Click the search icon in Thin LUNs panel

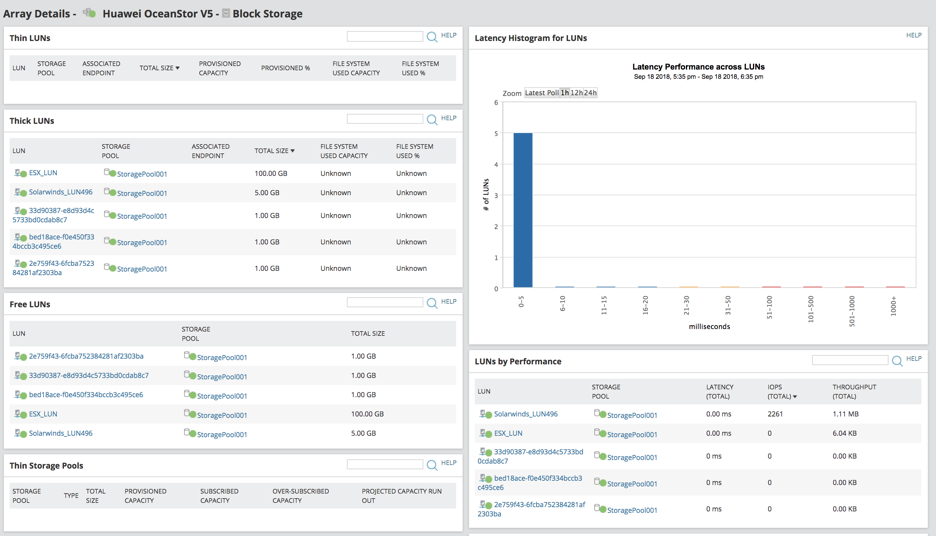[432, 37]
